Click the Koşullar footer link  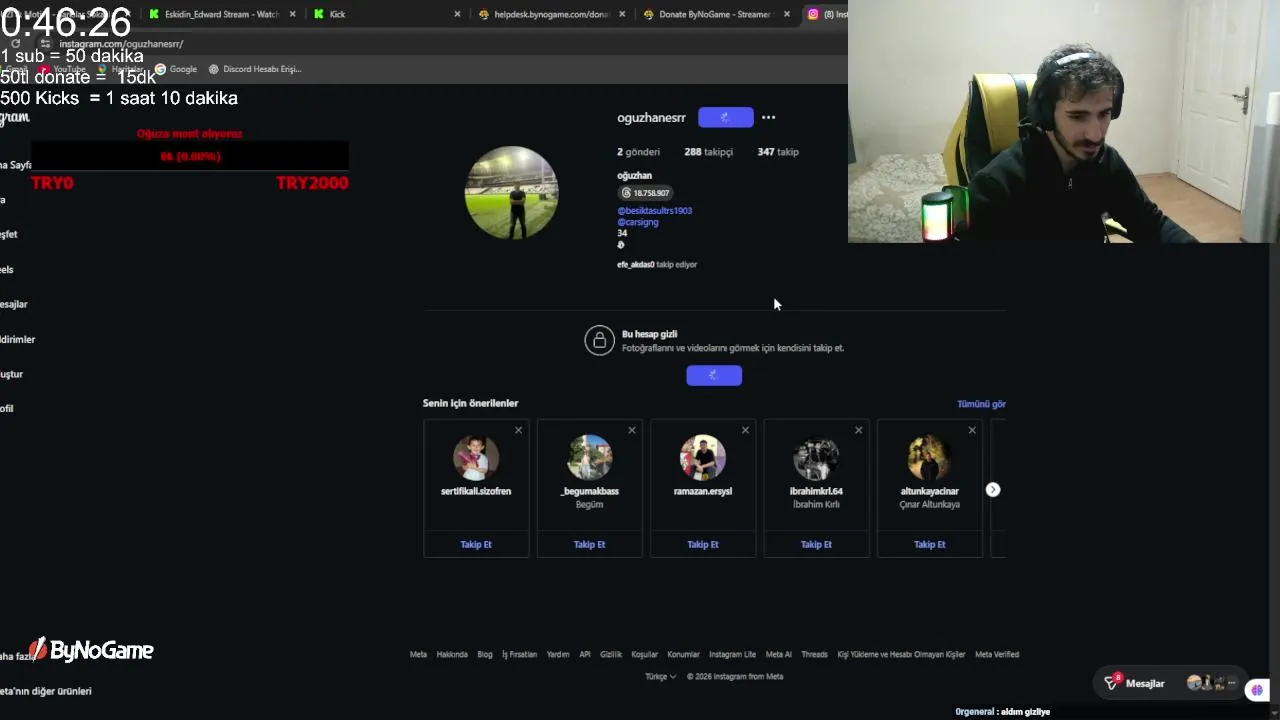coord(645,654)
